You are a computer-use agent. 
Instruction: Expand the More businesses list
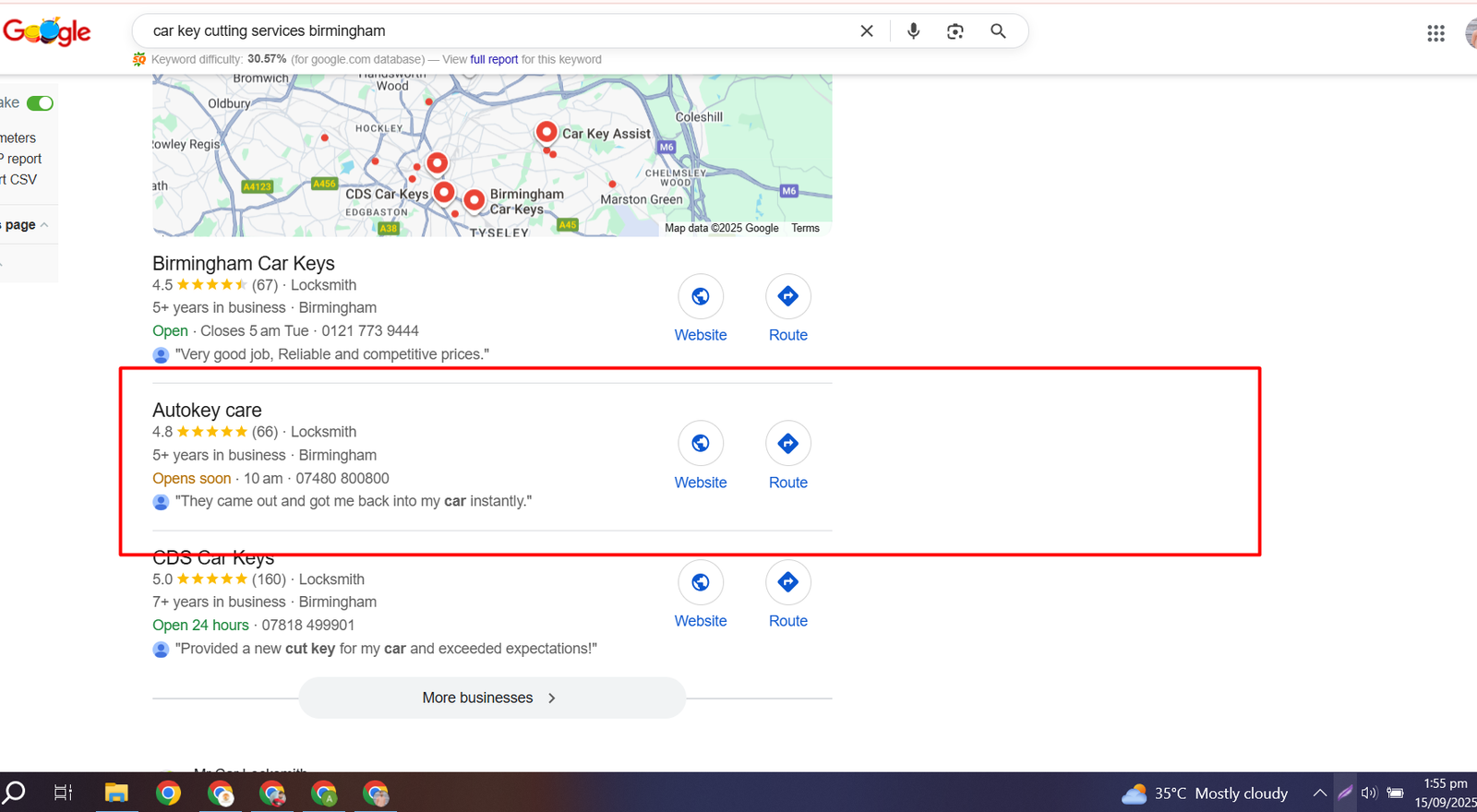pos(491,699)
